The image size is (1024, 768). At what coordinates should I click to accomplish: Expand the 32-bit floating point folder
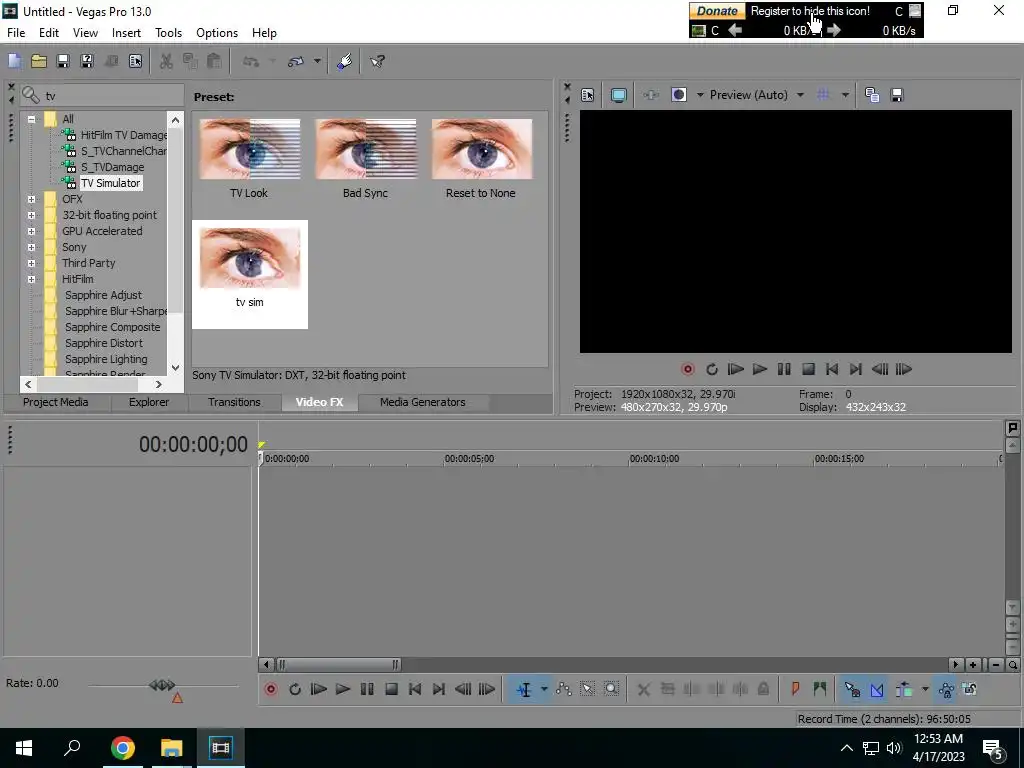(31, 215)
